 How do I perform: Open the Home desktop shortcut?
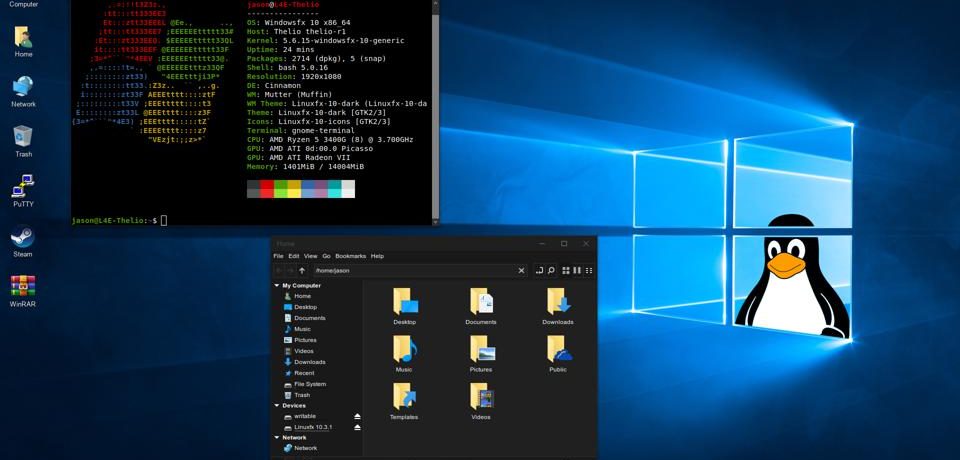(23, 41)
